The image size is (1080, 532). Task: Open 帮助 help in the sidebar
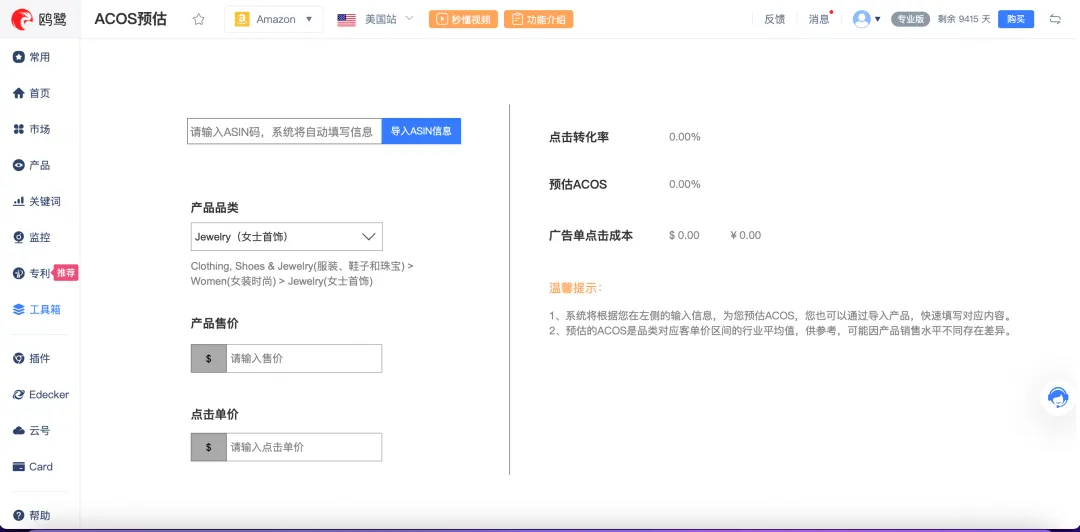pos(32,515)
